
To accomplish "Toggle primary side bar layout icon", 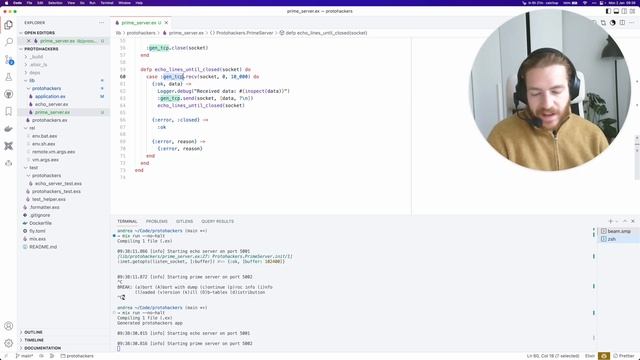I will pyautogui.click(x=608, y=11).
